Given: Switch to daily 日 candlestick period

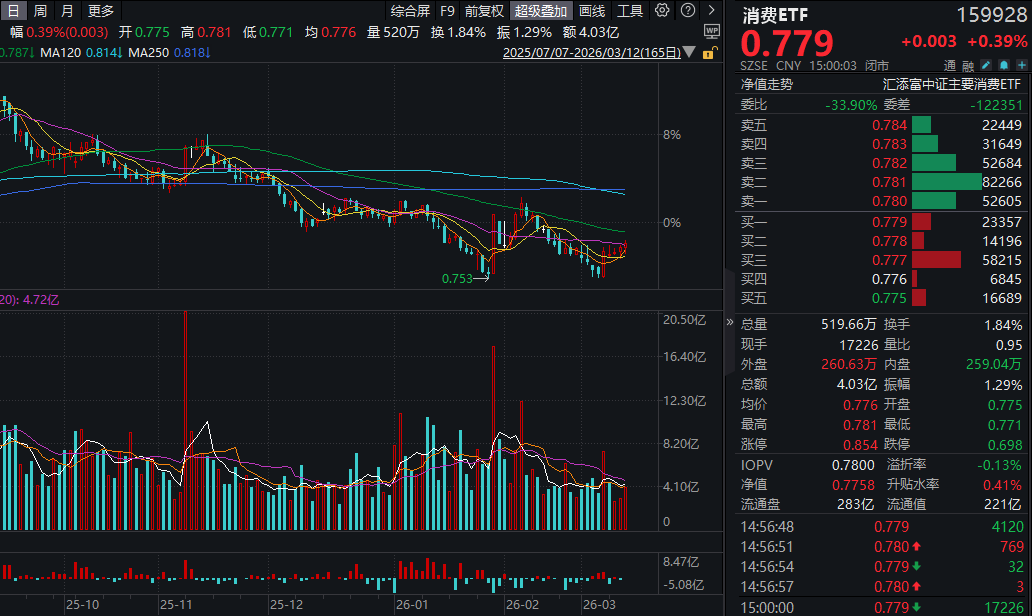Looking at the screenshot, I should pos(13,11).
